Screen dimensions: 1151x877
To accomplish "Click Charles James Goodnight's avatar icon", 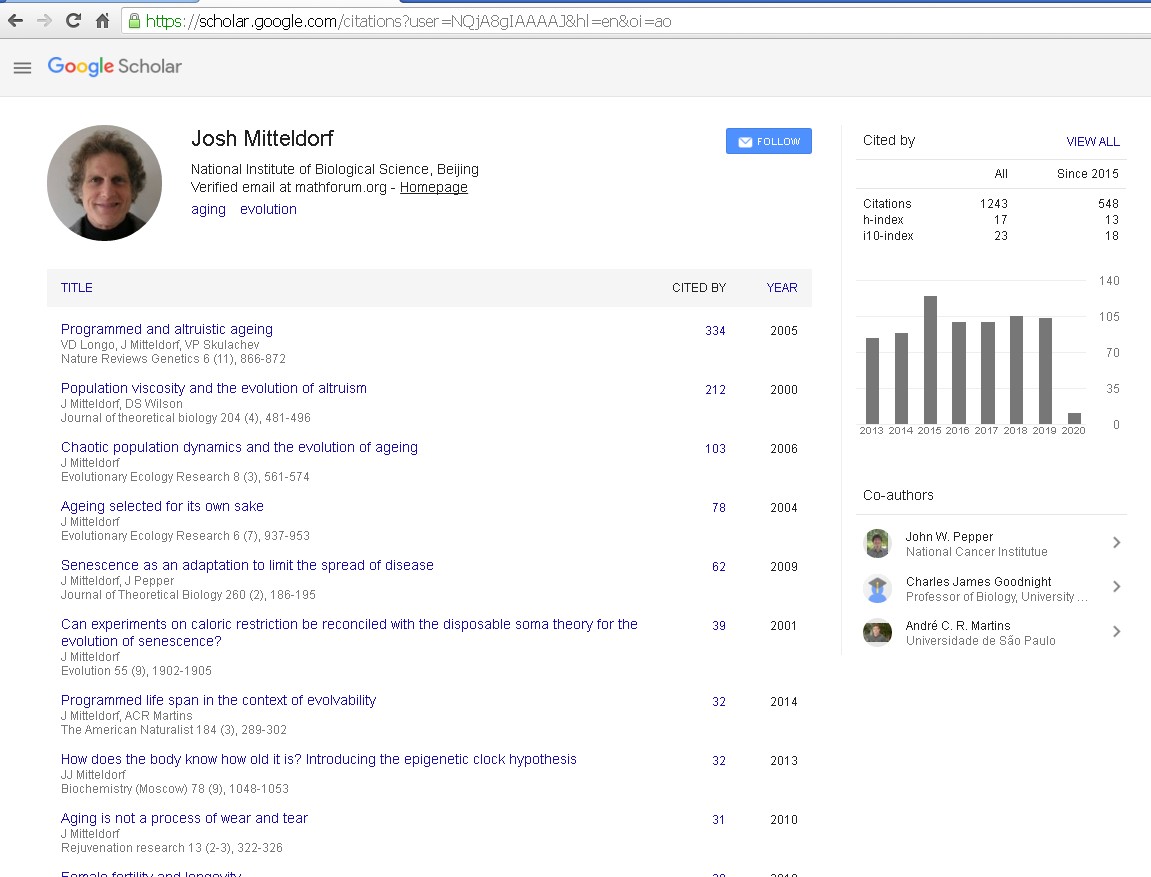I will click(x=877, y=588).
